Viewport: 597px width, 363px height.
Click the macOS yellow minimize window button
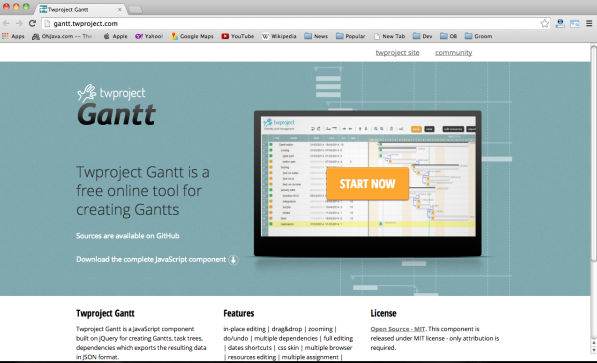(16, 6)
